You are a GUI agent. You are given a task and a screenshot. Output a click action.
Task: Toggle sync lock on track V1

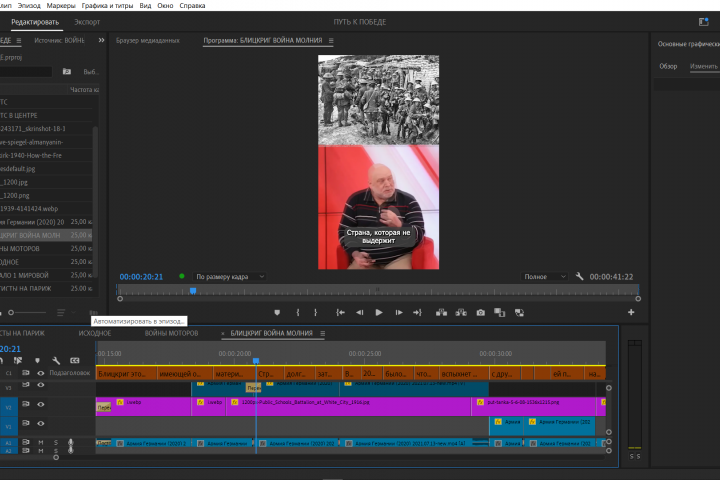(x=26, y=424)
